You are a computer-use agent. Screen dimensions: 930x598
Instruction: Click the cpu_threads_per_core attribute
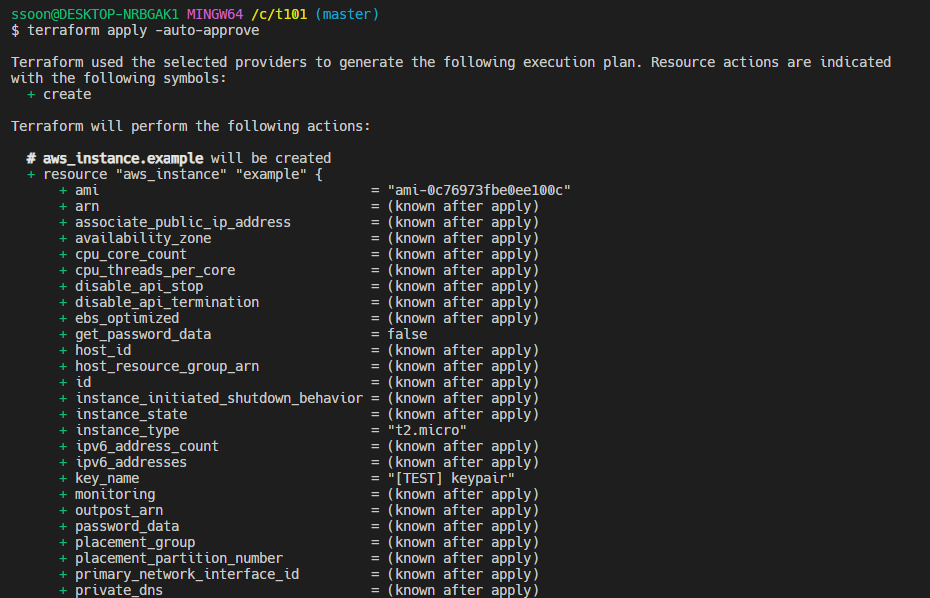tap(155, 271)
